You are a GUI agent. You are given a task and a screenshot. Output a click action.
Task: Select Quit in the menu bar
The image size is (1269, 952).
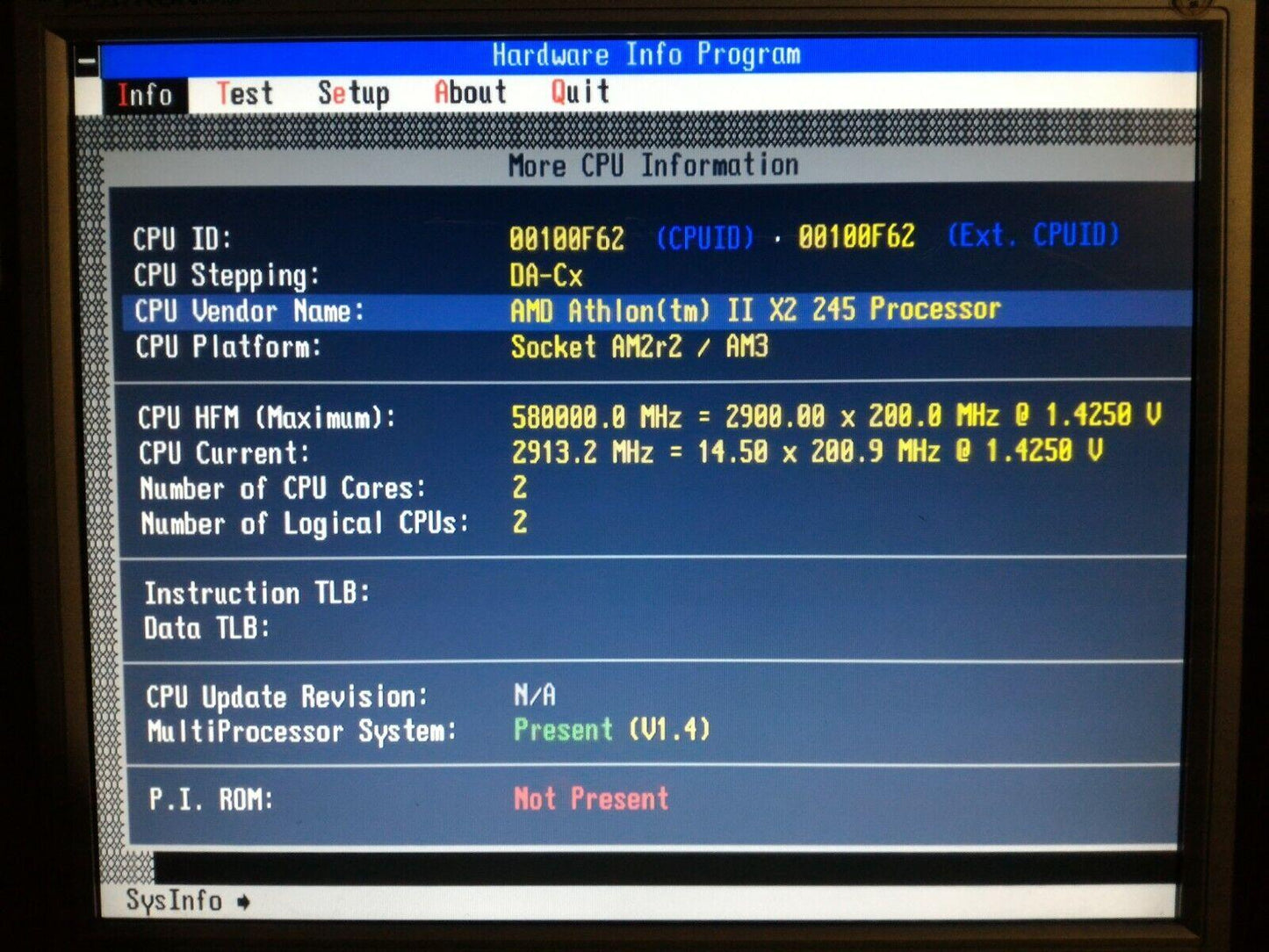(580, 91)
